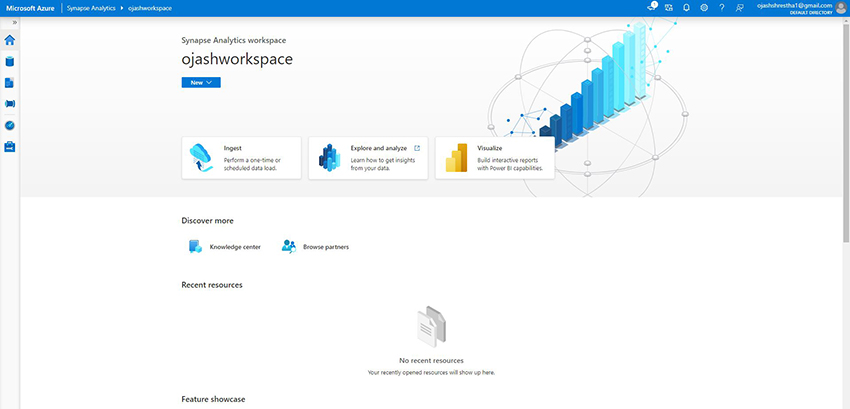Click the Power BI Visualize icon
850x409 pixels.
pos(456,158)
